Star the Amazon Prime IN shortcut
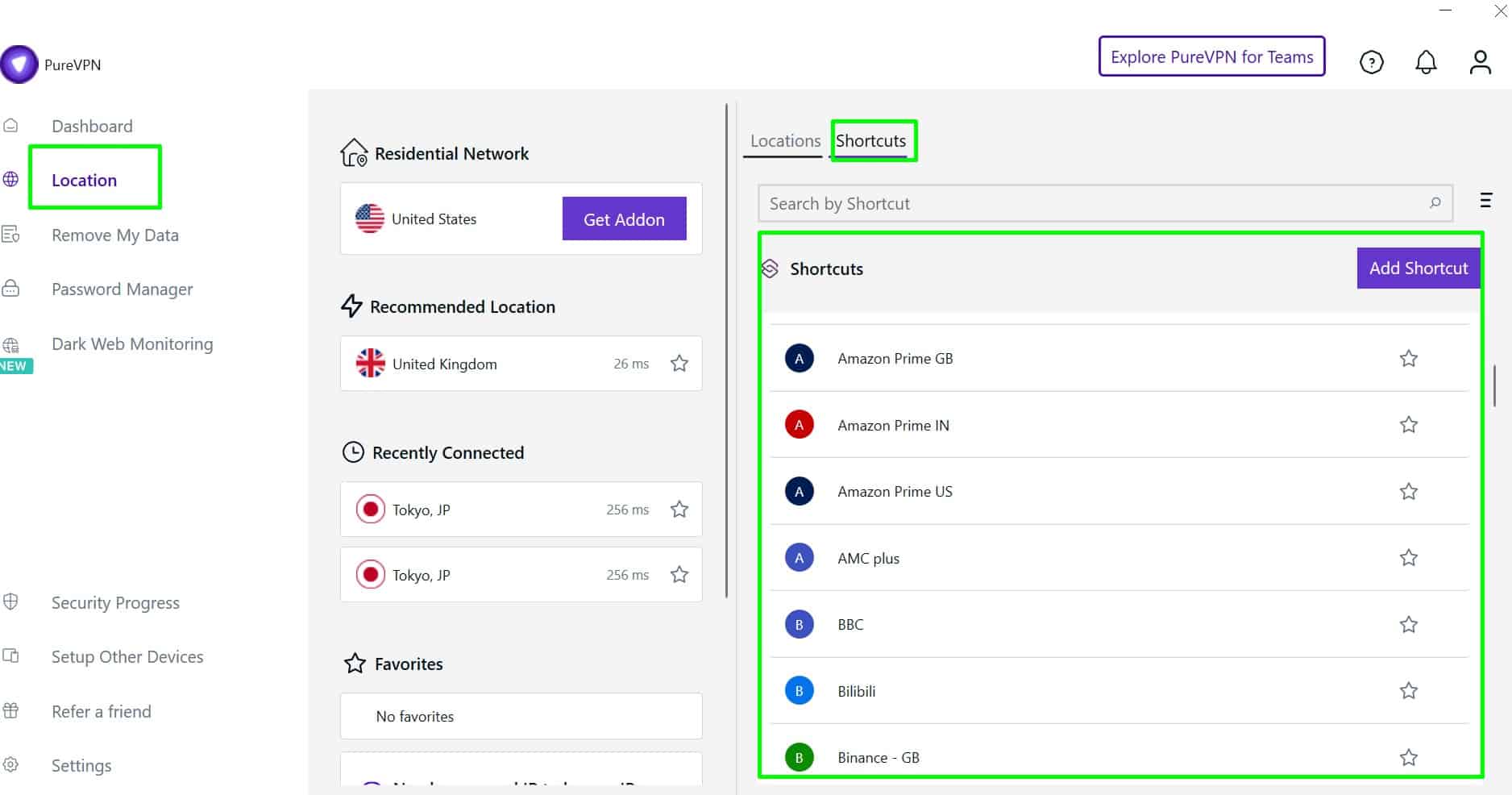1512x795 pixels. (1408, 424)
